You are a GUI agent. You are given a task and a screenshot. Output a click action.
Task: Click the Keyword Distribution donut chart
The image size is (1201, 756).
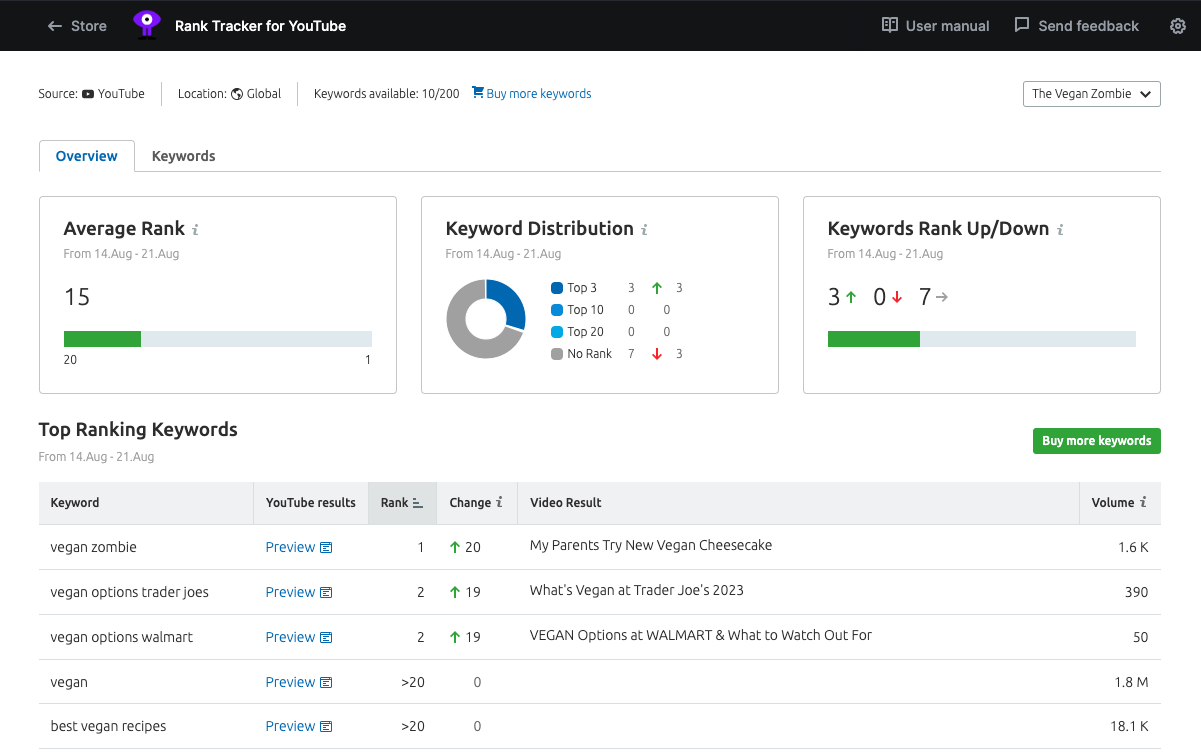(x=486, y=320)
